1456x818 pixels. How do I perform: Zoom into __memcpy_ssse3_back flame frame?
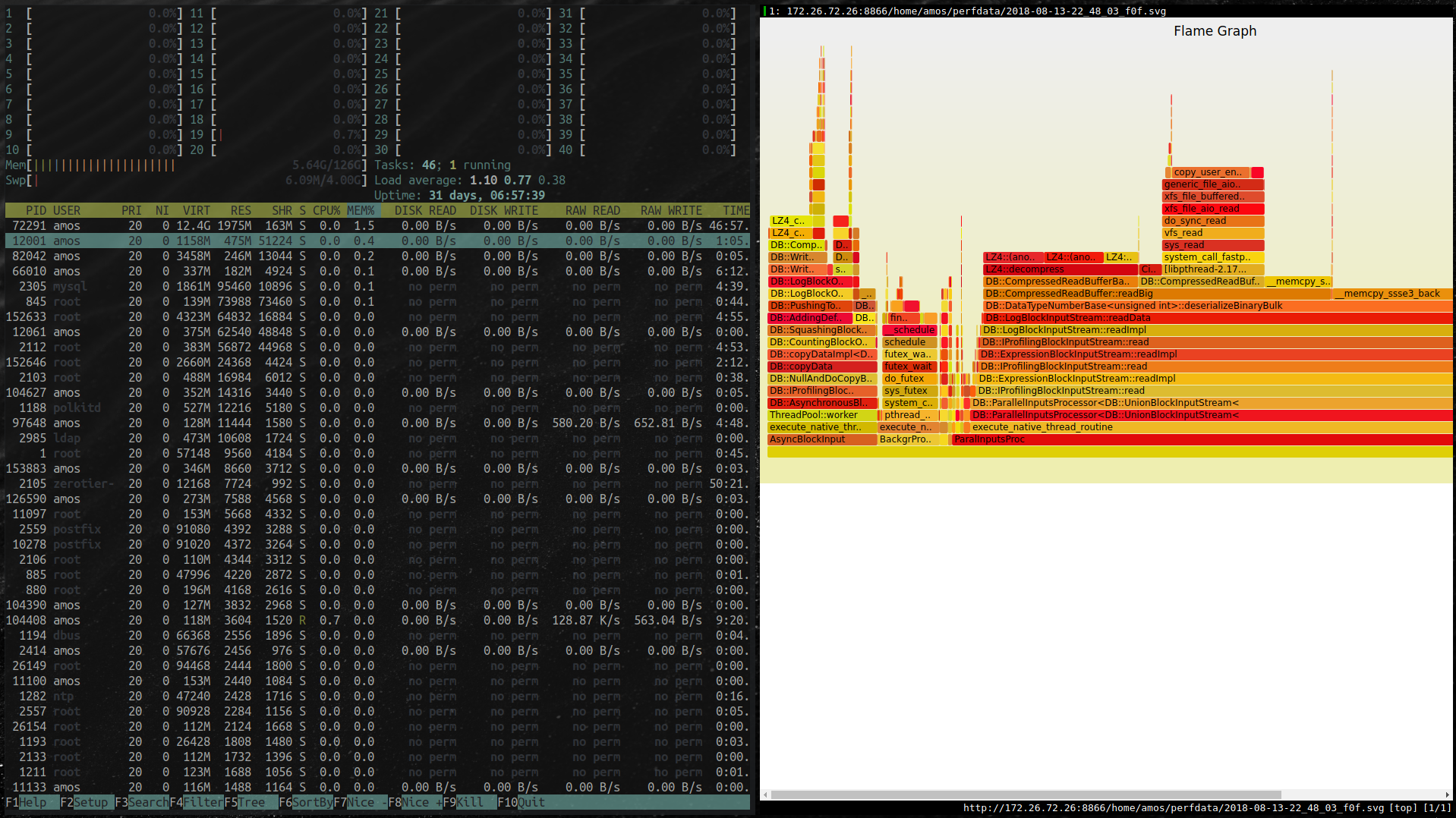click(1392, 294)
